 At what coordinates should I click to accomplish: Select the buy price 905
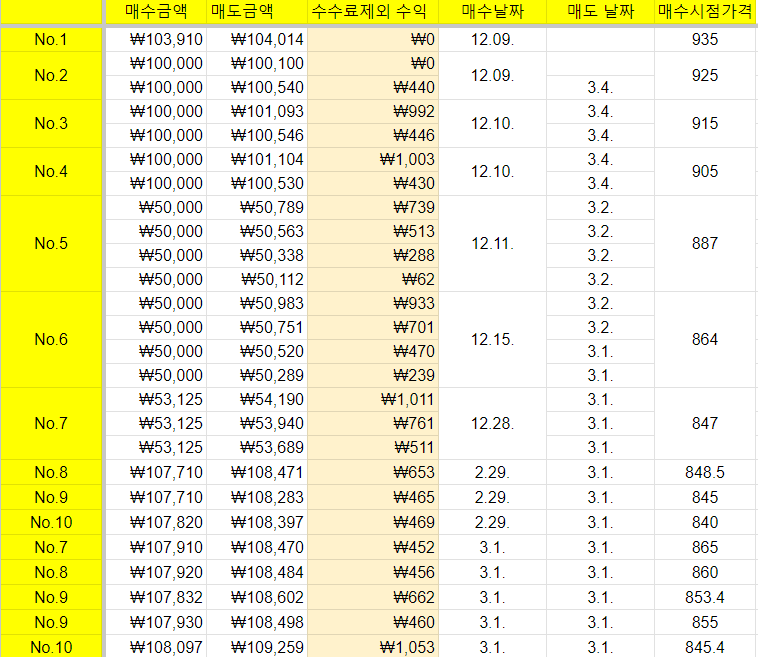pyautogui.click(x=705, y=171)
